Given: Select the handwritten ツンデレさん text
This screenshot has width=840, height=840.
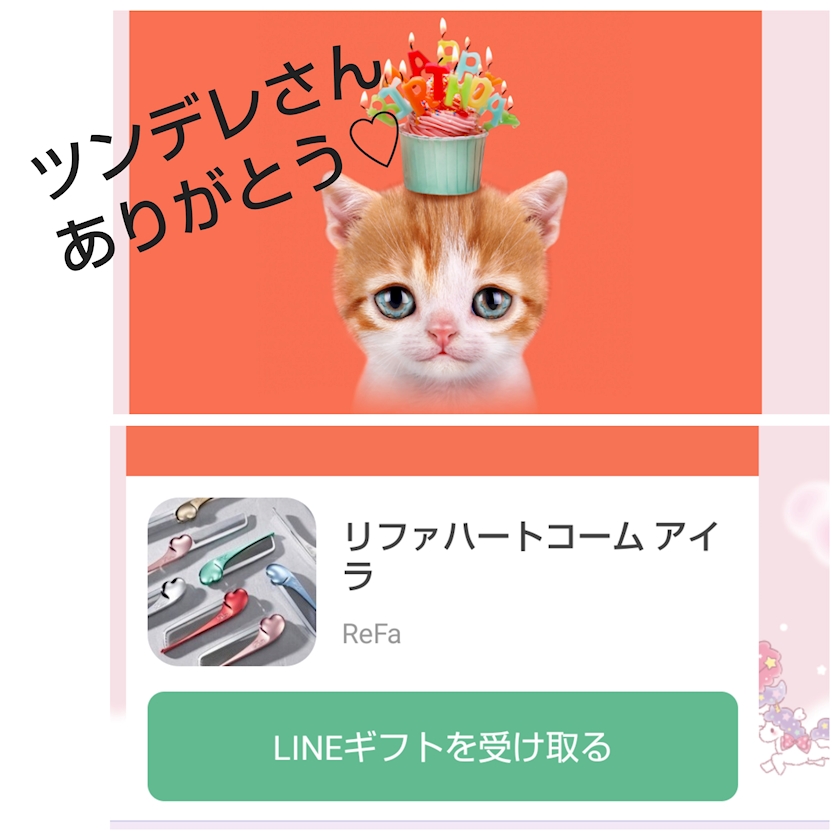Looking at the screenshot, I should (205, 123).
